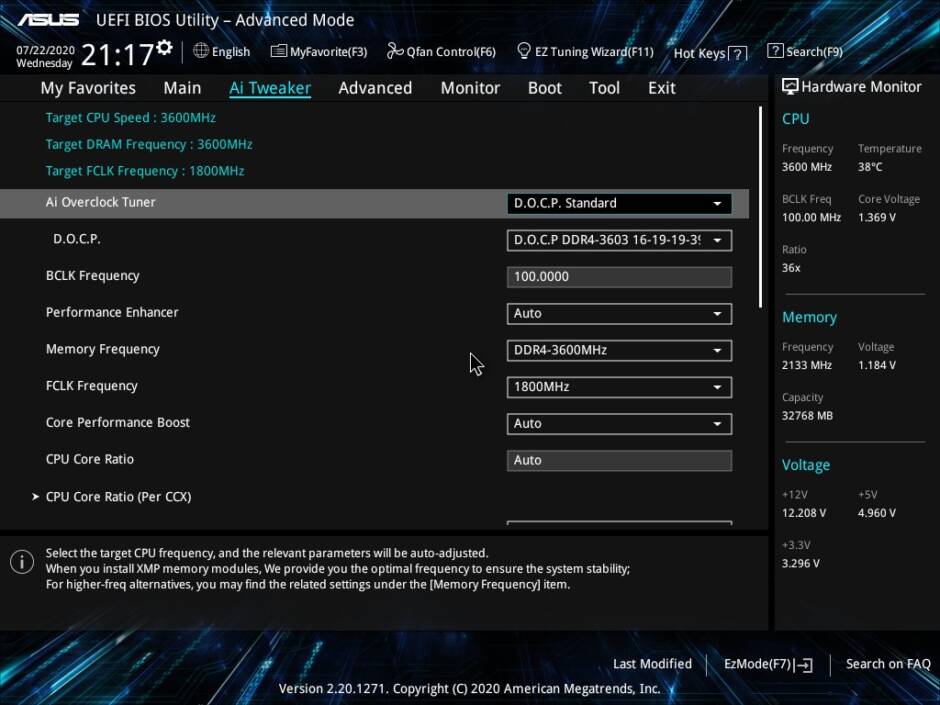Image resolution: width=940 pixels, height=705 pixels.
Task: Select the Core Performance Boost label
Action: tap(118, 423)
